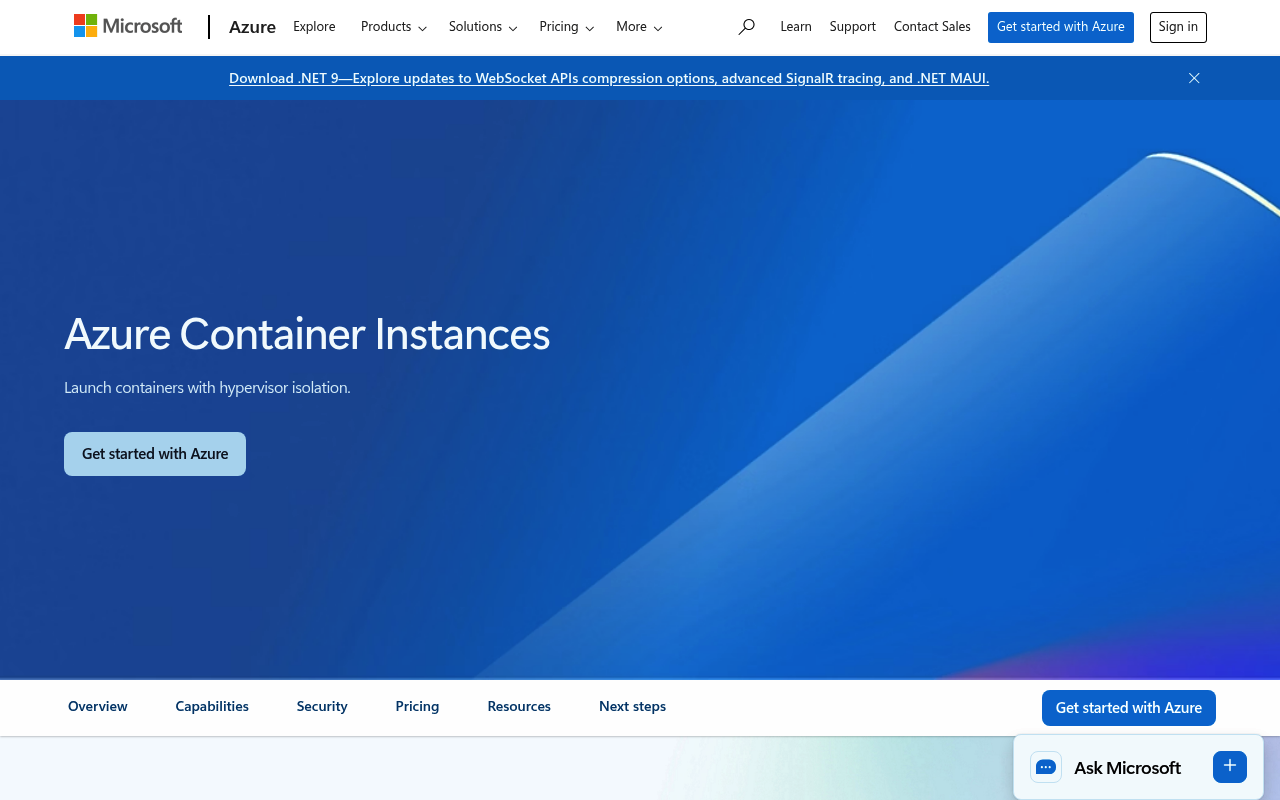This screenshot has width=1280, height=800.
Task: Click hero Get started with Azure button
Action: 155,454
